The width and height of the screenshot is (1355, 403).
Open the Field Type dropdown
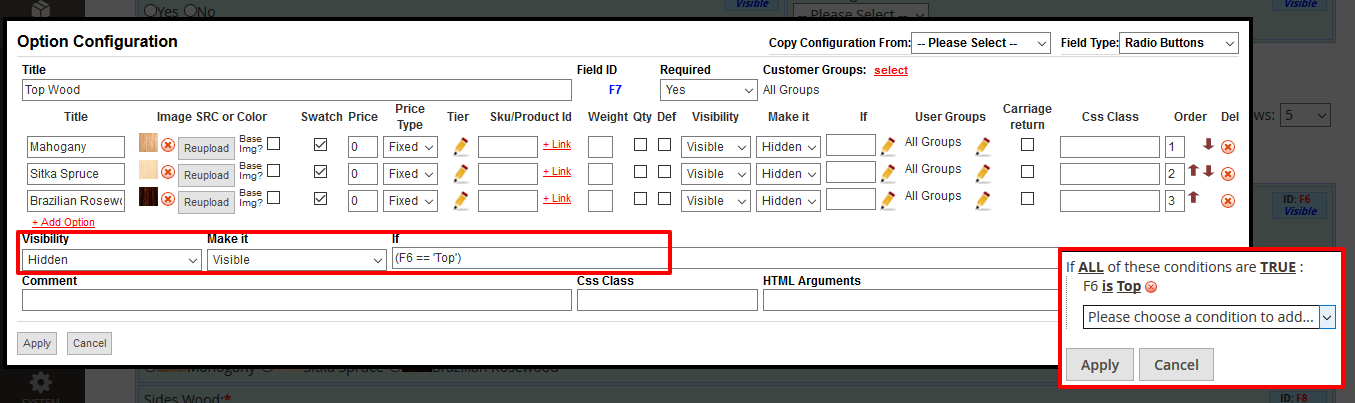[x=1178, y=43]
